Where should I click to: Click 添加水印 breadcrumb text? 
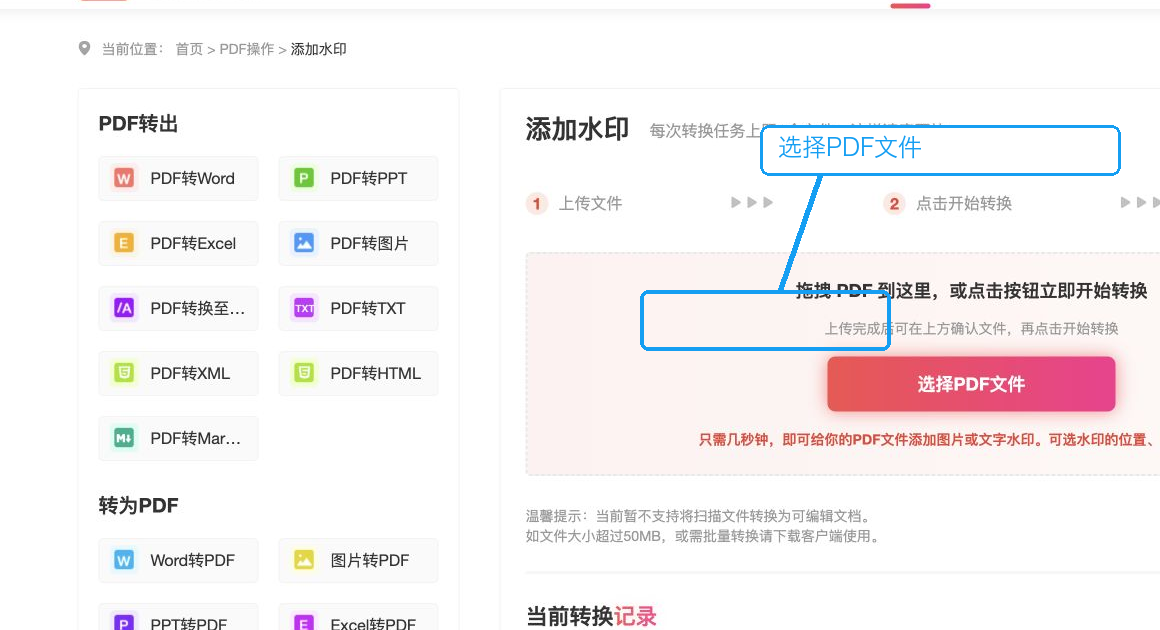coord(318,50)
